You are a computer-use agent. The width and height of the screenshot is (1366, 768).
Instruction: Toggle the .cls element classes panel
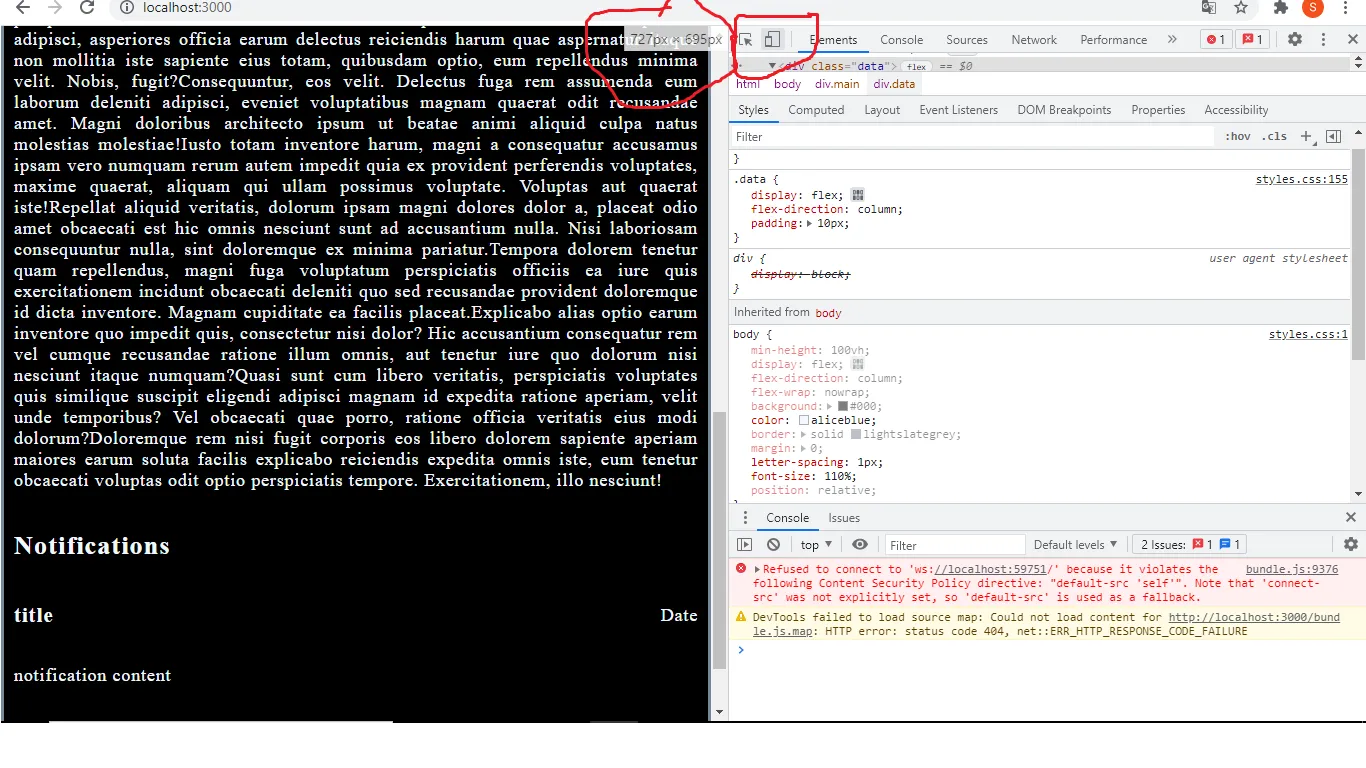pos(1274,137)
